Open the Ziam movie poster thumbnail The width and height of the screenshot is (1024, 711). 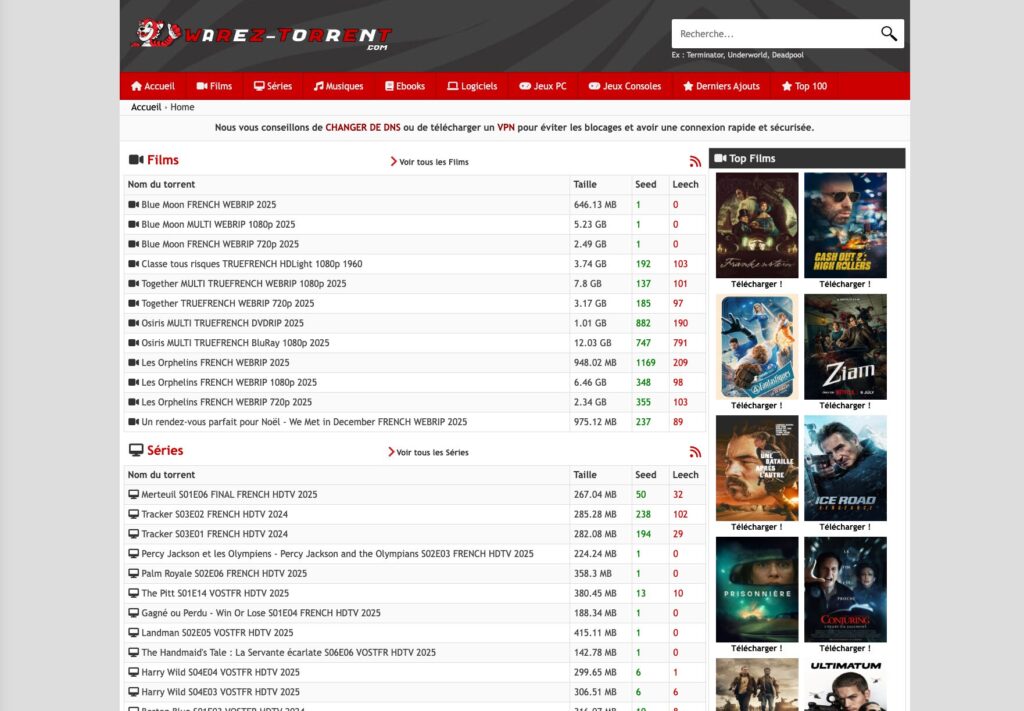(x=845, y=347)
